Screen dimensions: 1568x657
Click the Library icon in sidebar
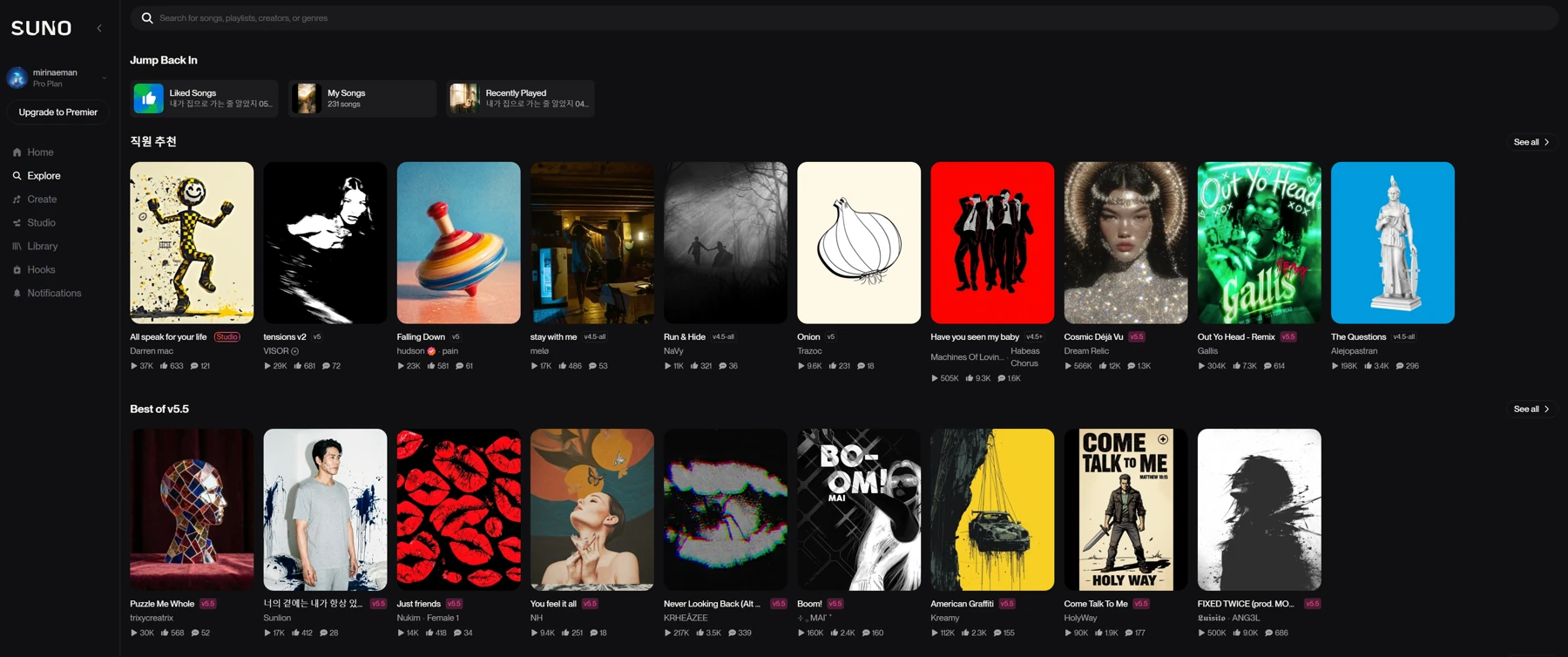click(17, 247)
